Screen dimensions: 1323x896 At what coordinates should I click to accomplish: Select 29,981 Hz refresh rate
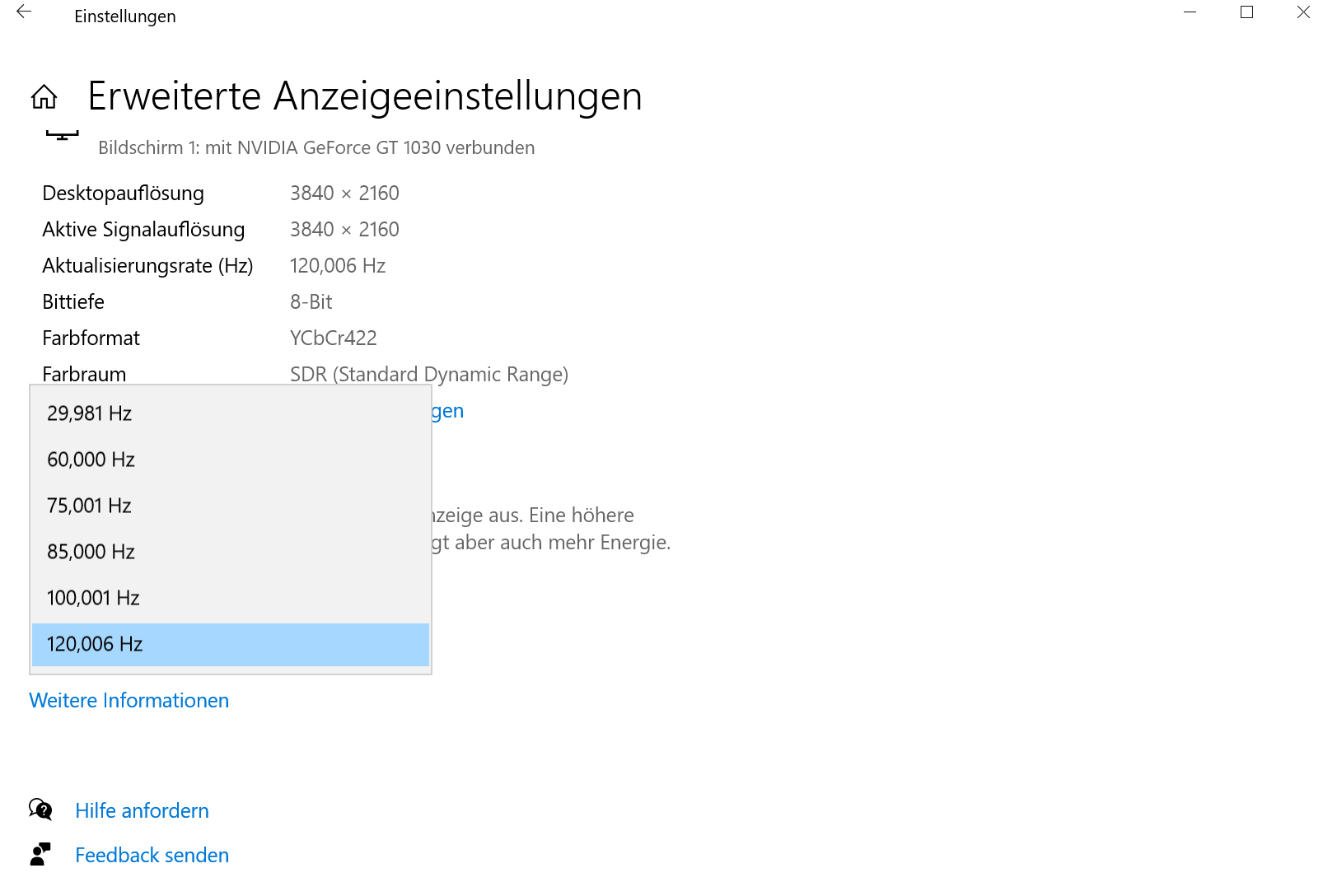coord(231,413)
